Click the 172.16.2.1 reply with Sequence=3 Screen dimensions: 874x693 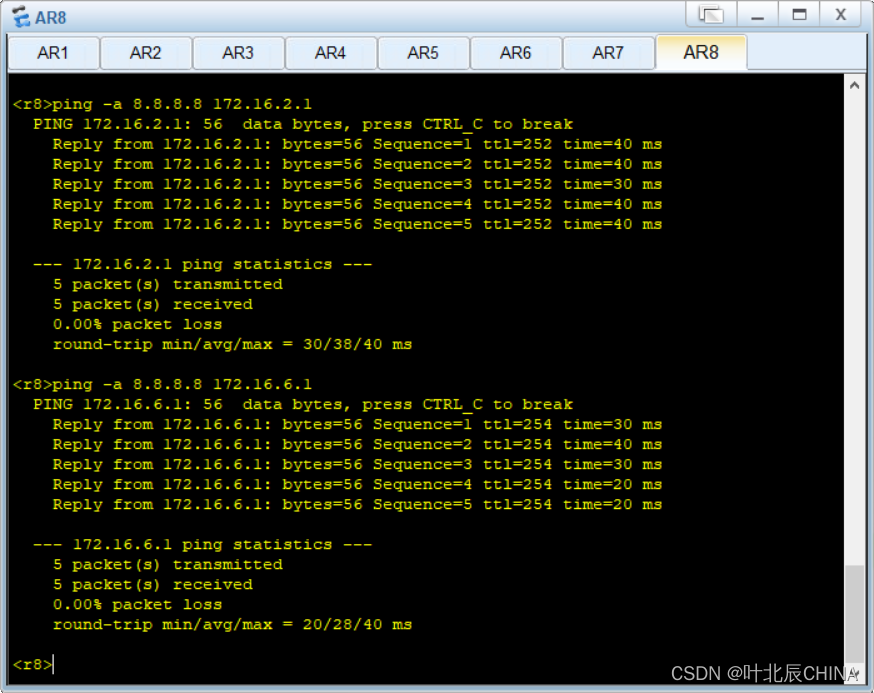point(357,185)
